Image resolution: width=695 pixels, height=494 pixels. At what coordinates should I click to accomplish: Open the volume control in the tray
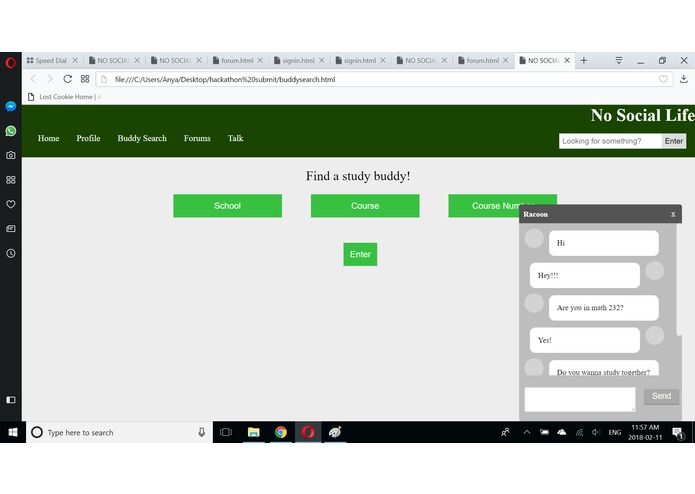pyautogui.click(x=596, y=432)
